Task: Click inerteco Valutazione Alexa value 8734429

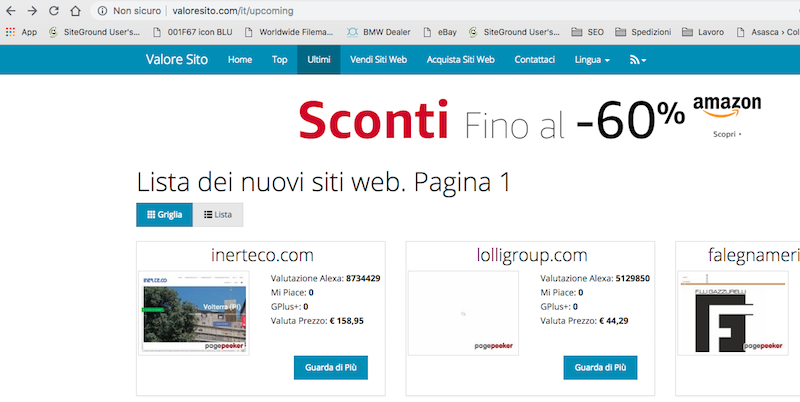Action: tap(363, 279)
